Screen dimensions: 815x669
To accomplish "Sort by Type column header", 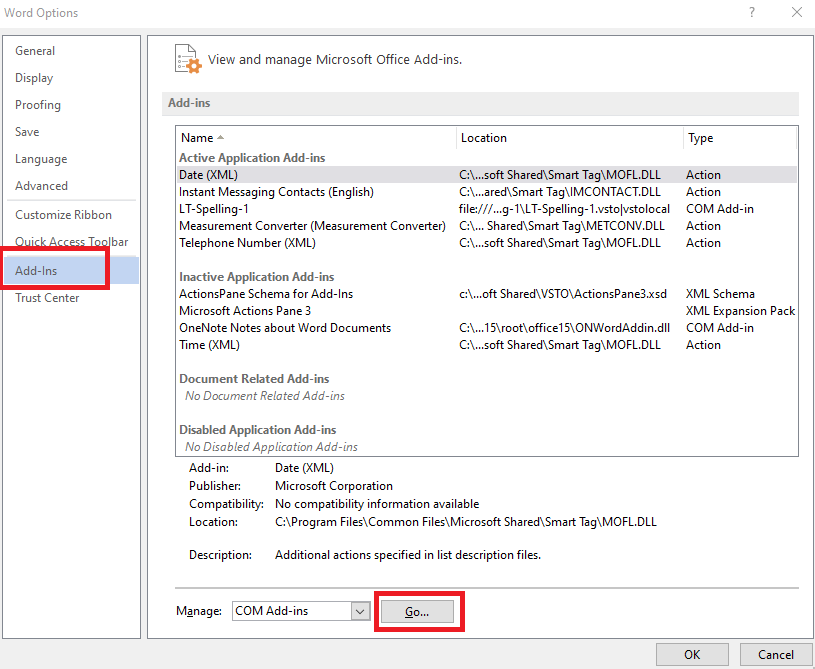I will tap(739, 138).
